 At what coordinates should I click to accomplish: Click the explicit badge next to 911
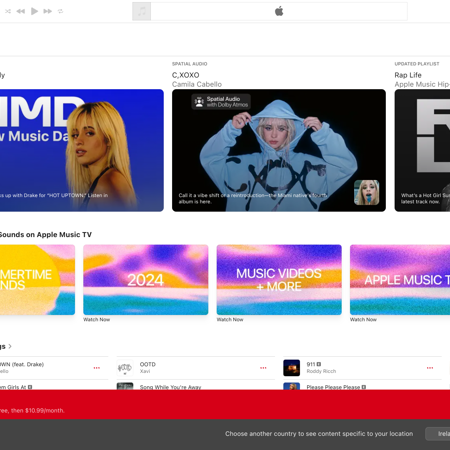coord(319,364)
